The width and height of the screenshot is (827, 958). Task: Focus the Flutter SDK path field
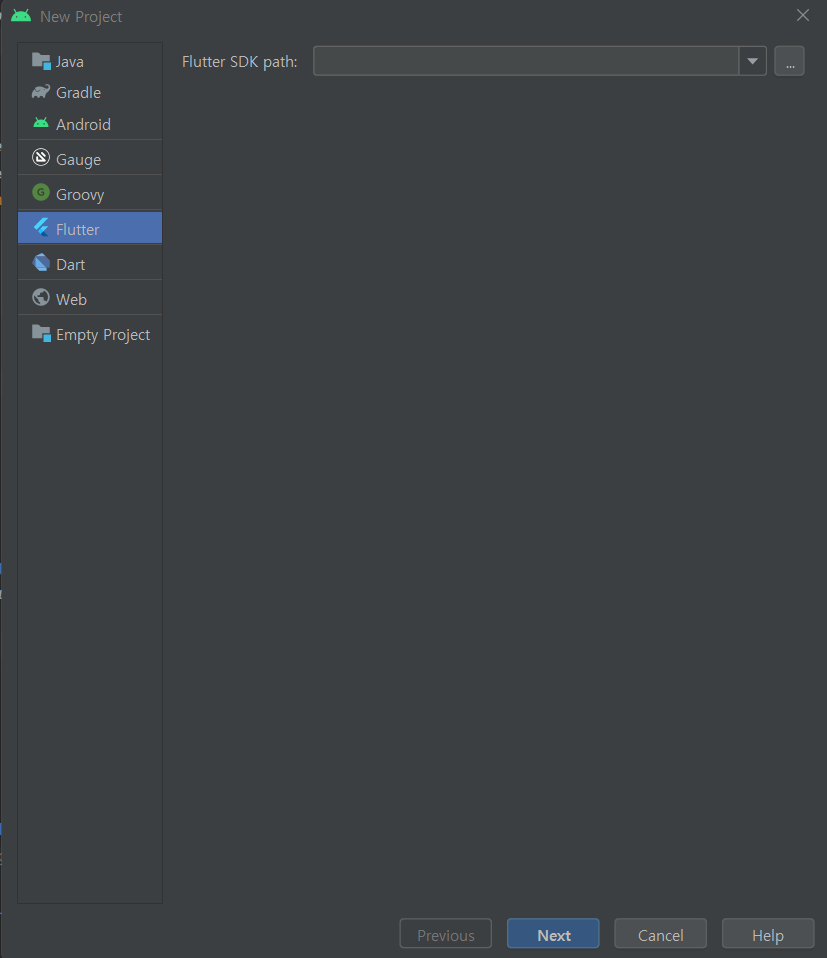click(x=526, y=61)
